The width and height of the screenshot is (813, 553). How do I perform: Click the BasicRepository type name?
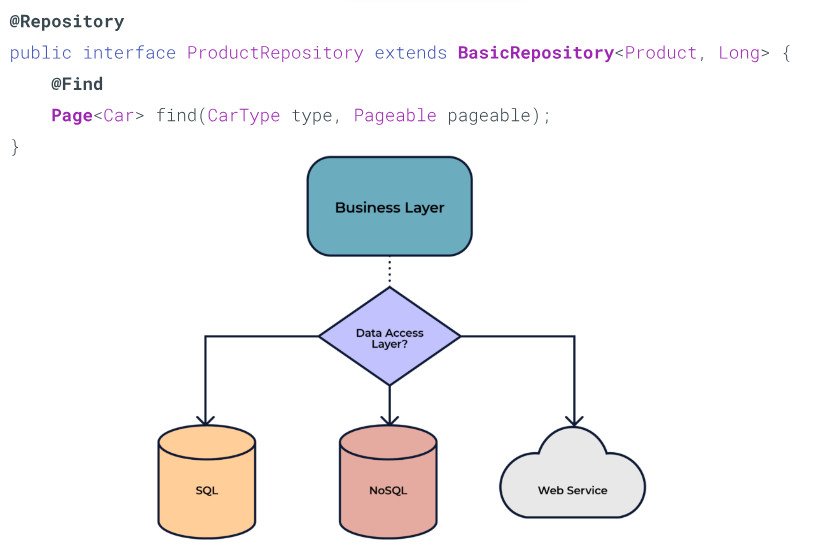(x=536, y=53)
